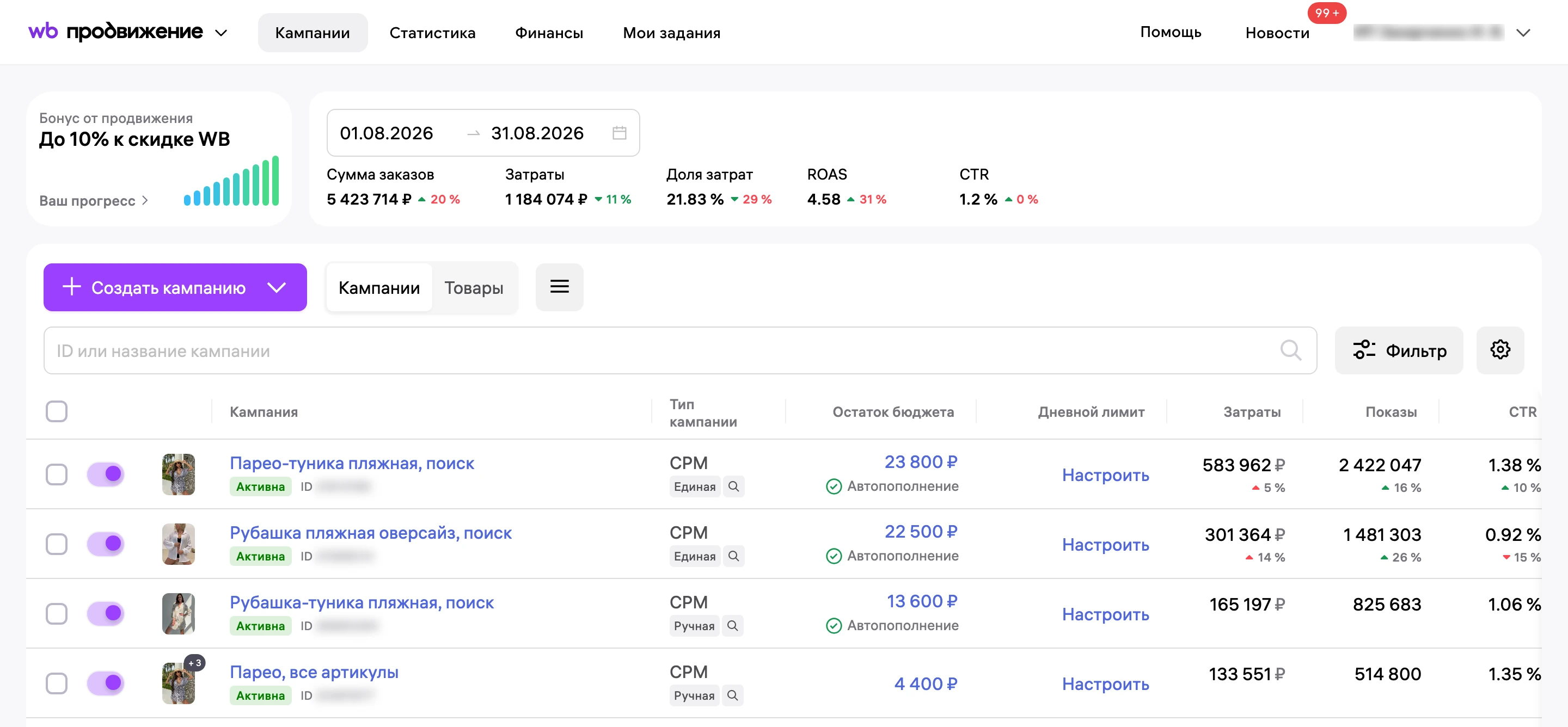1568x727 pixels.
Task: Click search icon beside Ручная for Парео, все артикулы
Action: [x=732, y=695]
